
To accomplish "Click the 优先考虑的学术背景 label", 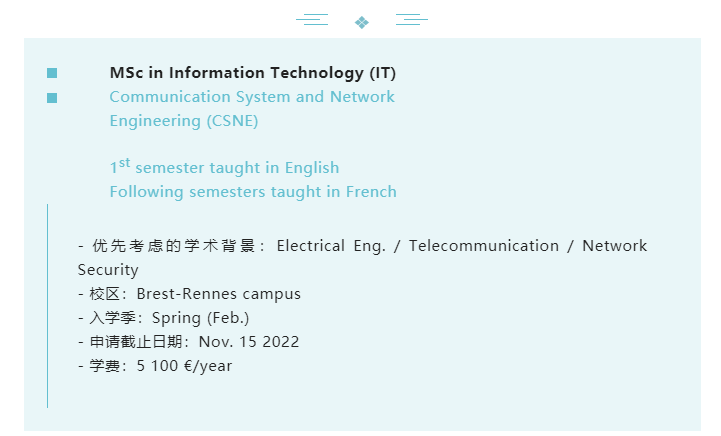I will [174, 246].
